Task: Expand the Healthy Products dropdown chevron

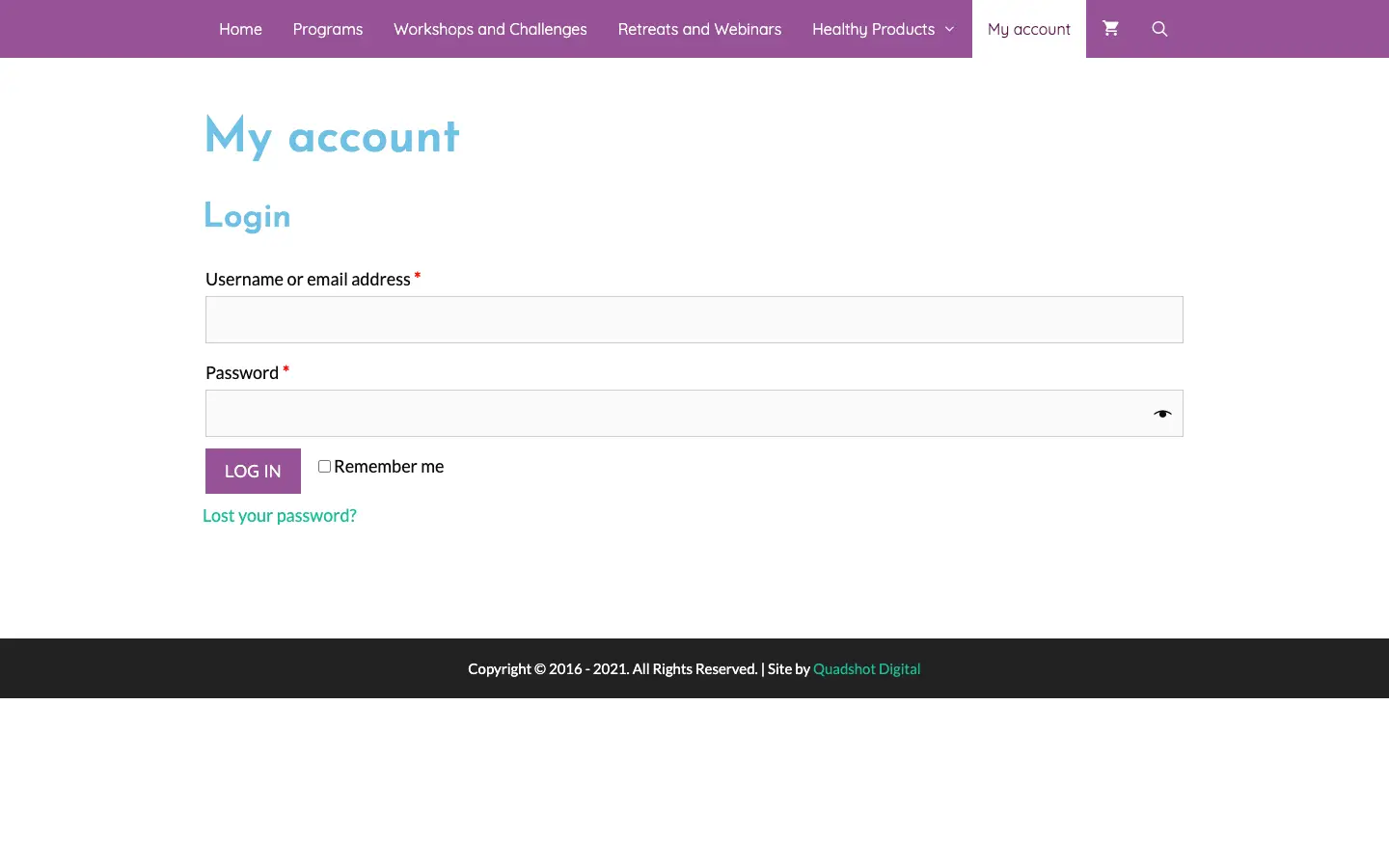Action: pyautogui.click(x=950, y=29)
